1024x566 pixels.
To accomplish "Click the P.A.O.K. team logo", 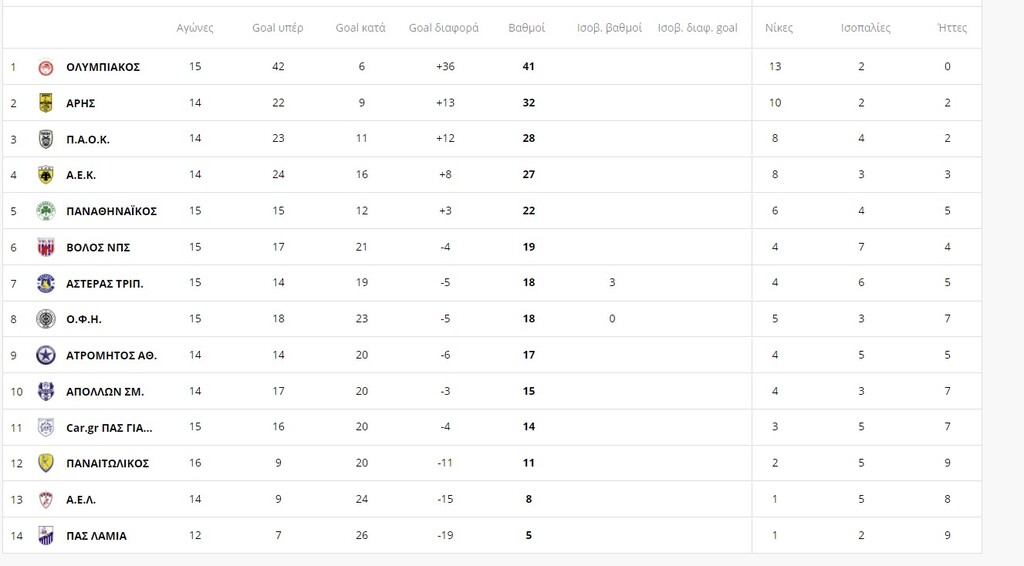I will pos(46,139).
